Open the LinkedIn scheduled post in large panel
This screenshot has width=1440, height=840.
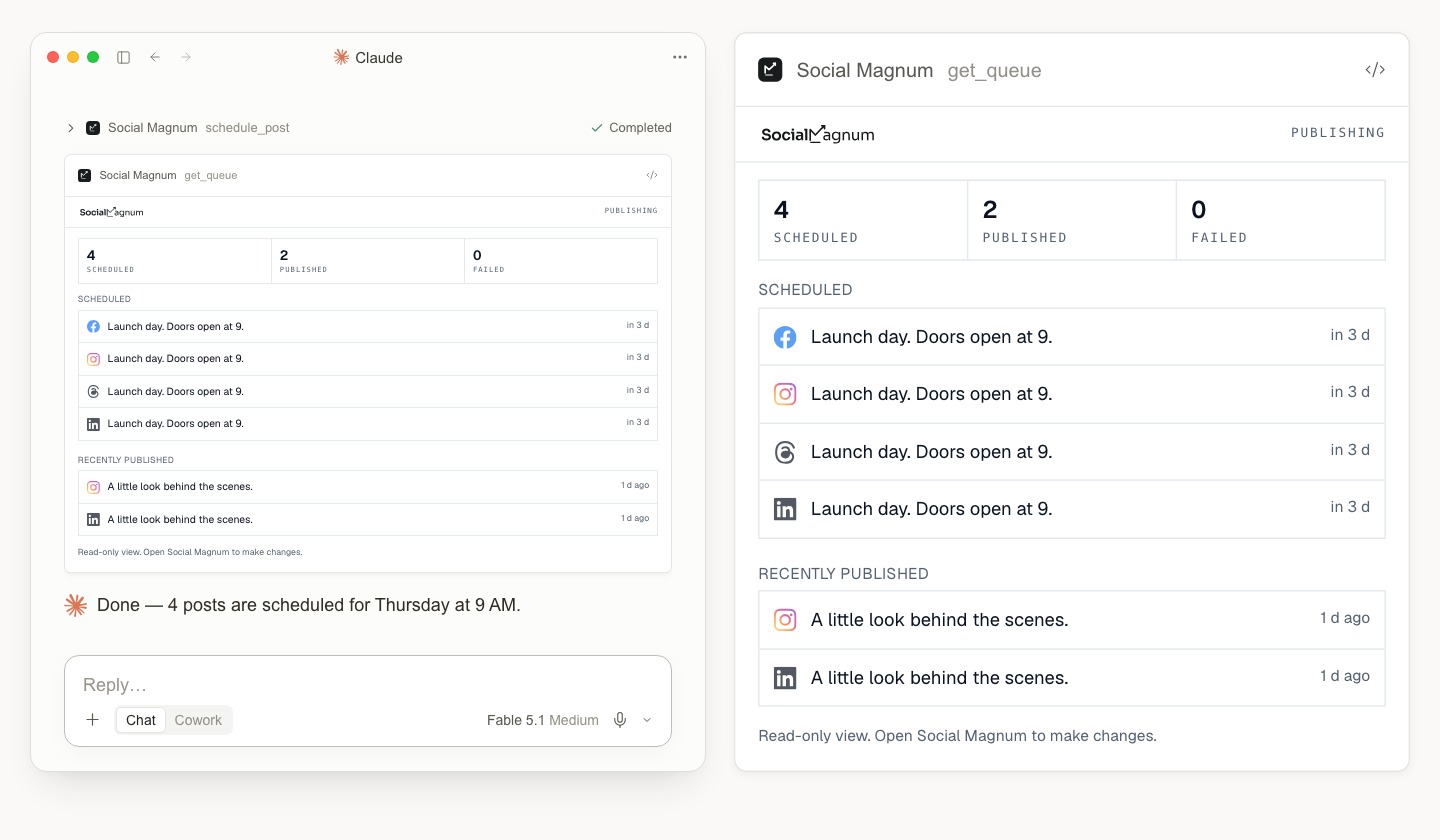1072,509
